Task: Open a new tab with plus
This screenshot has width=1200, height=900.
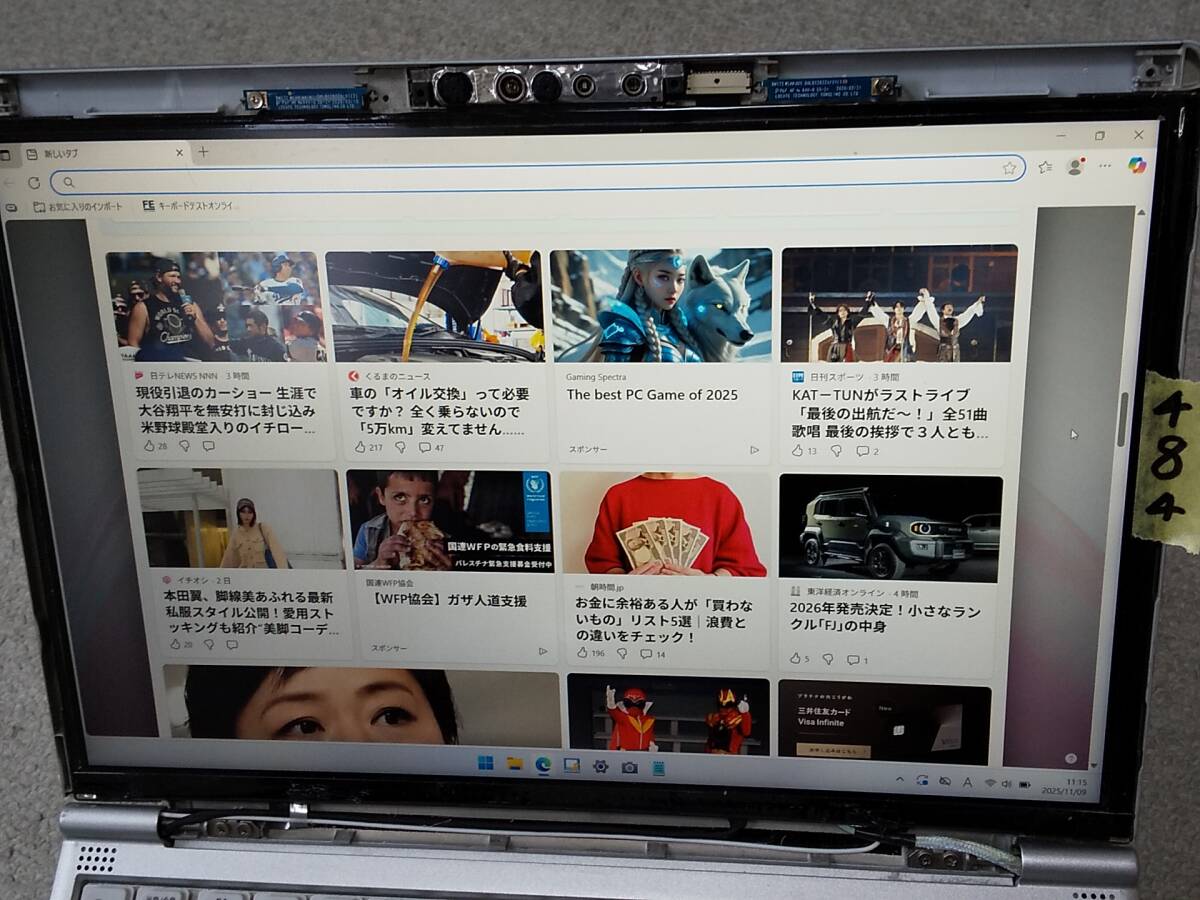Action: (203, 152)
